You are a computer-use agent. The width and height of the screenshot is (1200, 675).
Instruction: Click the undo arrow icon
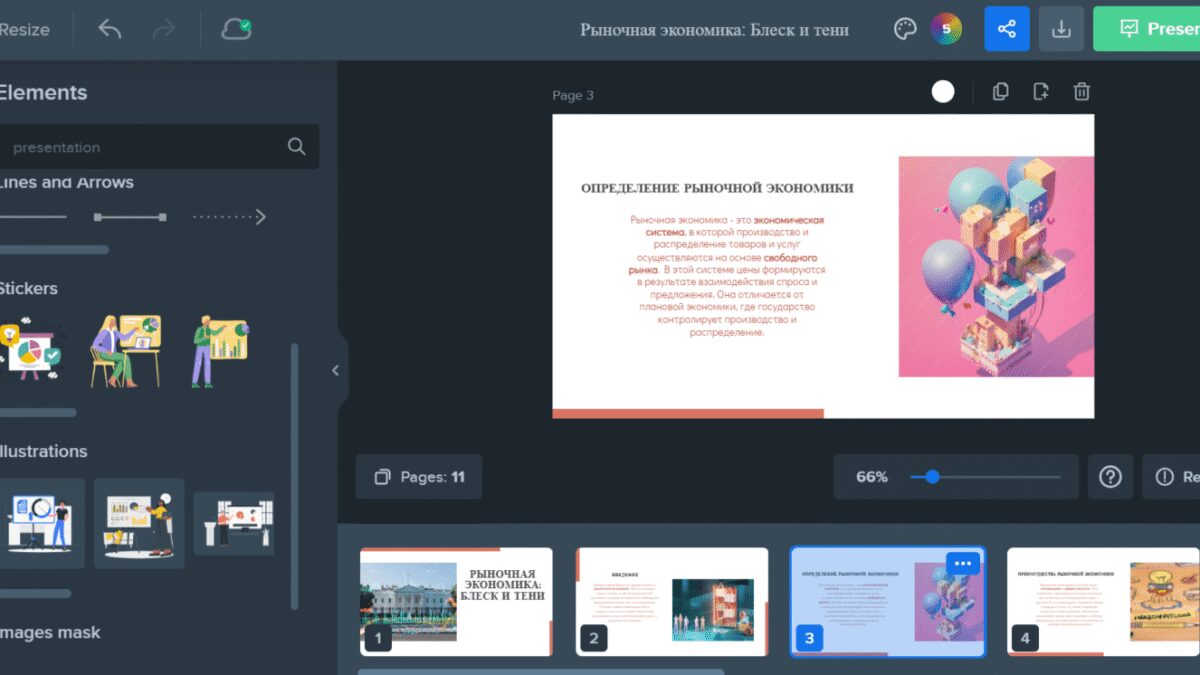tap(110, 29)
